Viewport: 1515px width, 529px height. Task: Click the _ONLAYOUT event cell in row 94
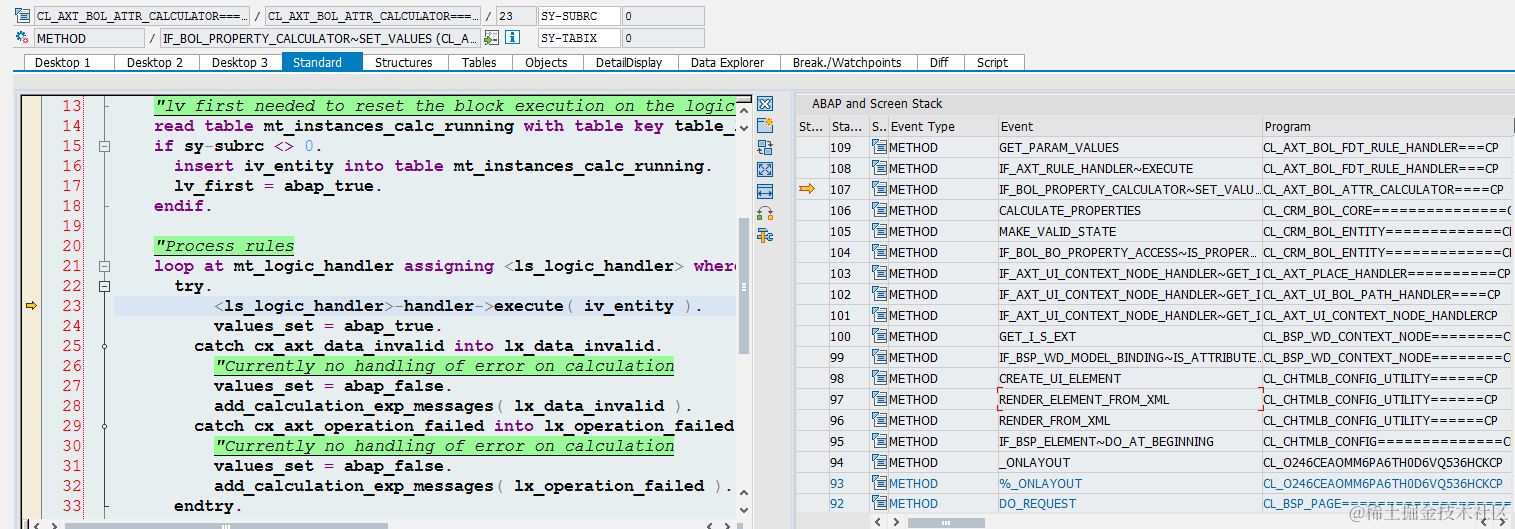pos(1130,462)
